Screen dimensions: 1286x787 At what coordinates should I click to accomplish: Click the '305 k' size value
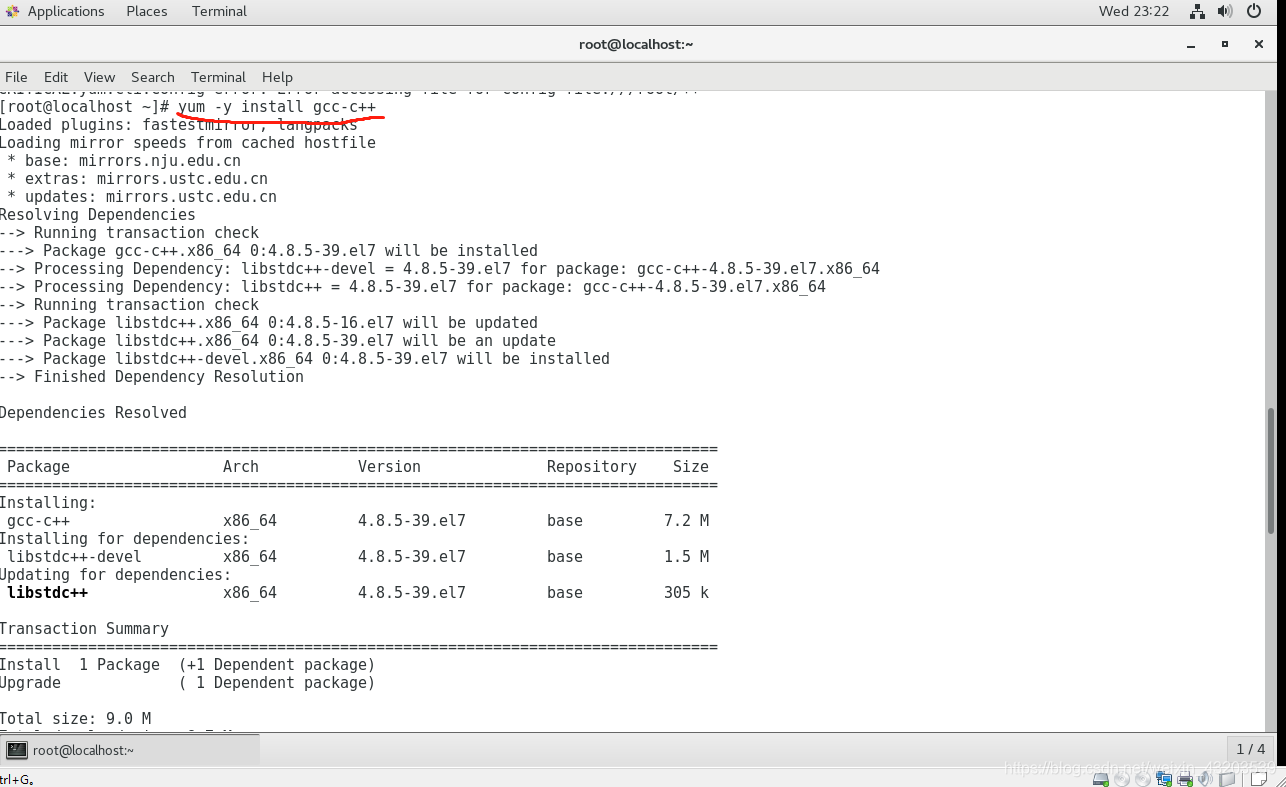[x=686, y=592]
